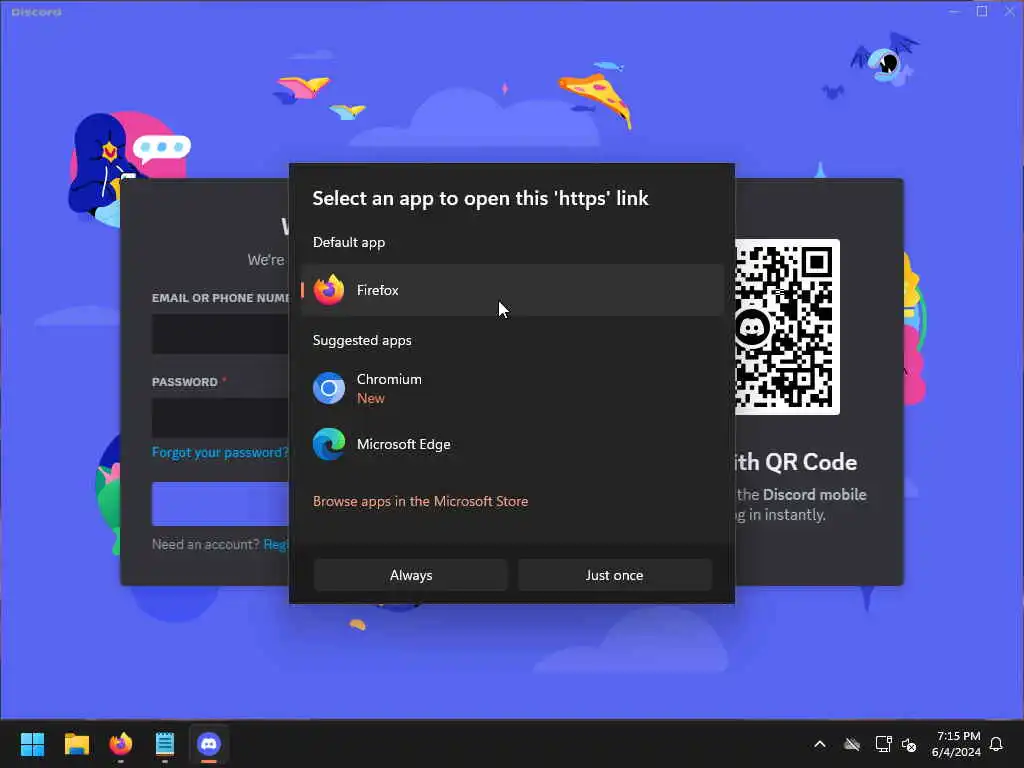The height and width of the screenshot is (768, 1024).
Task: Focus the Discord email or phone field
Action: pos(221,334)
